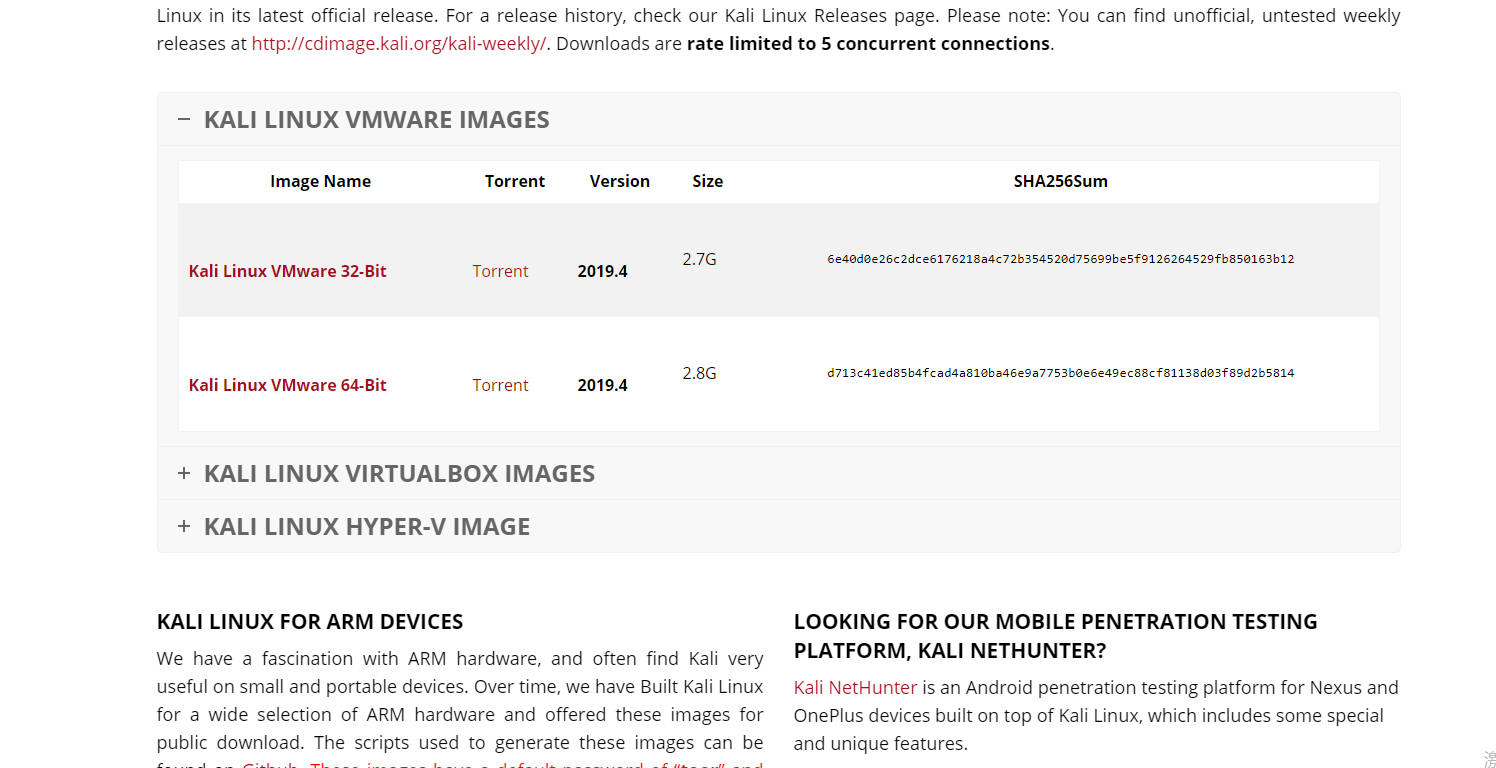Open the Kali NetHunter link
Image resolution: width=1496 pixels, height=768 pixels.
tap(855, 688)
